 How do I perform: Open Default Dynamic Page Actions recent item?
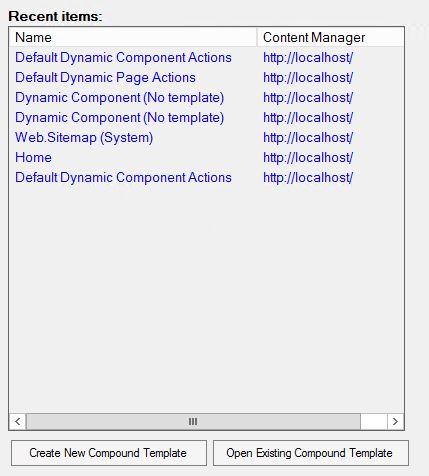[x=105, y=78]
